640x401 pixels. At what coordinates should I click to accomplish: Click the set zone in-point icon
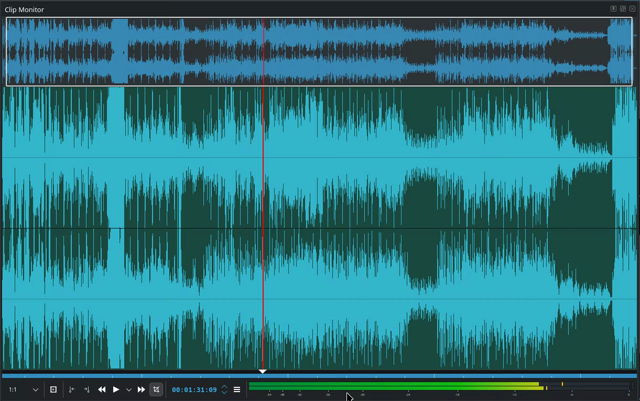(71, 389)
